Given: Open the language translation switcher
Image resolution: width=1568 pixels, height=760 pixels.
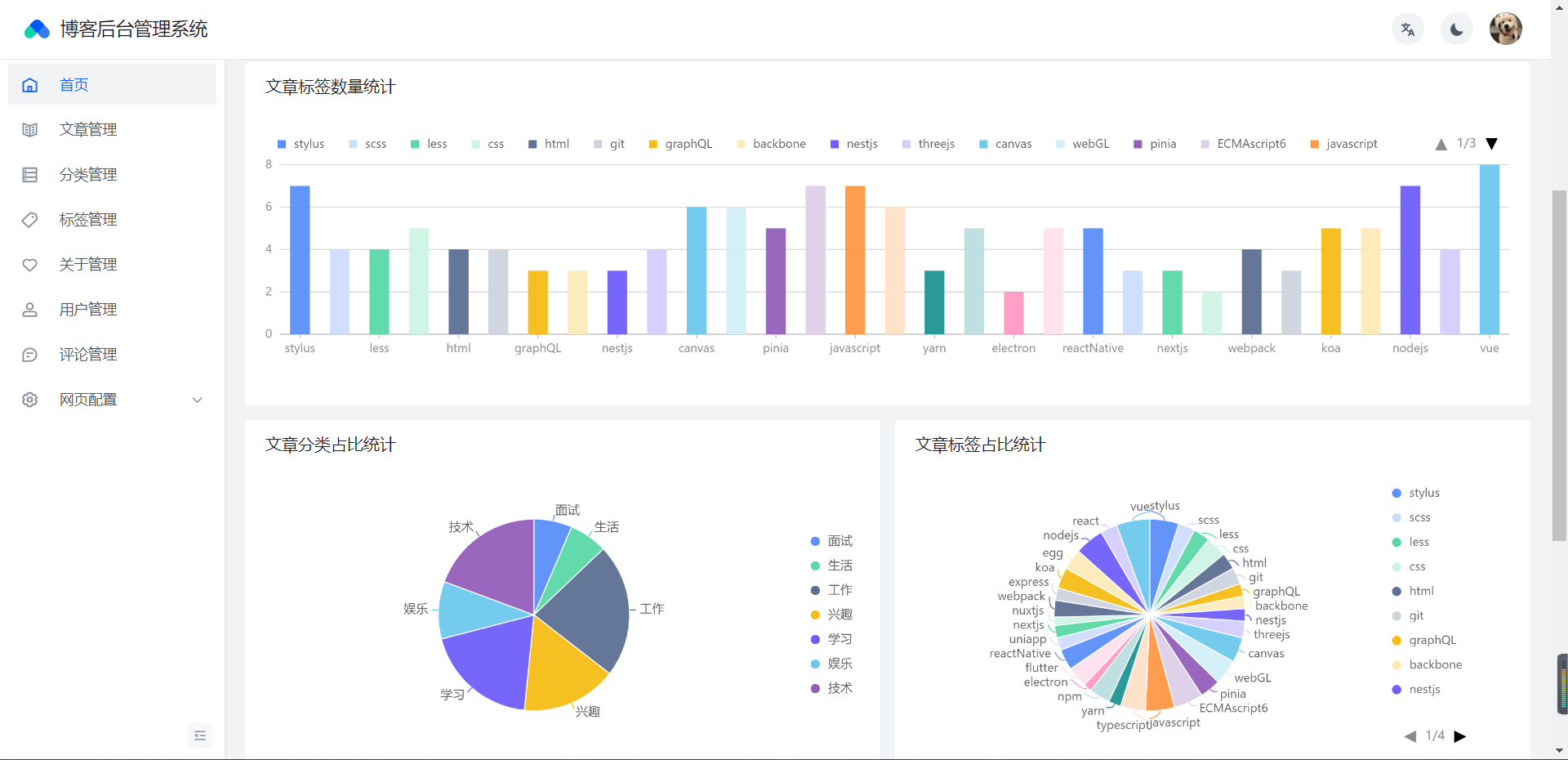Looking at the screenshot, I should click(x=1408, y=29).
